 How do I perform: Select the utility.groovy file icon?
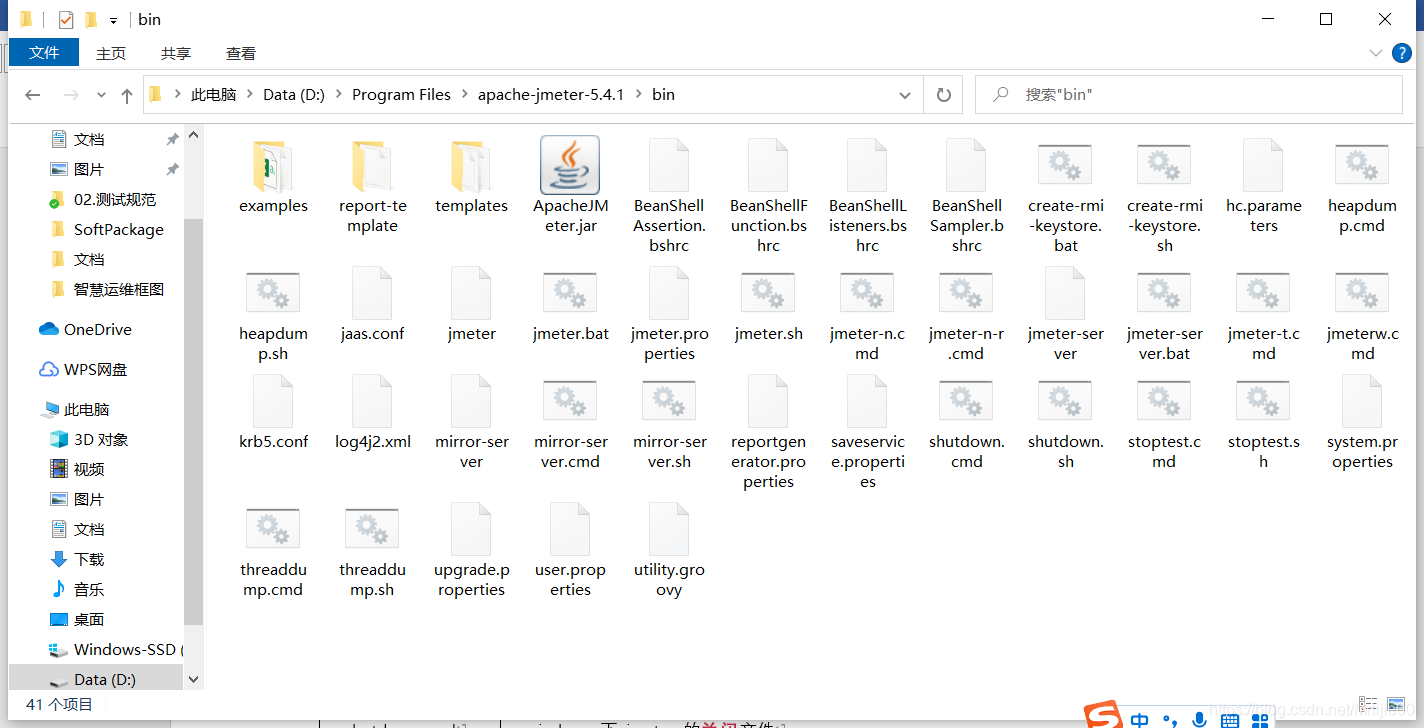[669, 529]
